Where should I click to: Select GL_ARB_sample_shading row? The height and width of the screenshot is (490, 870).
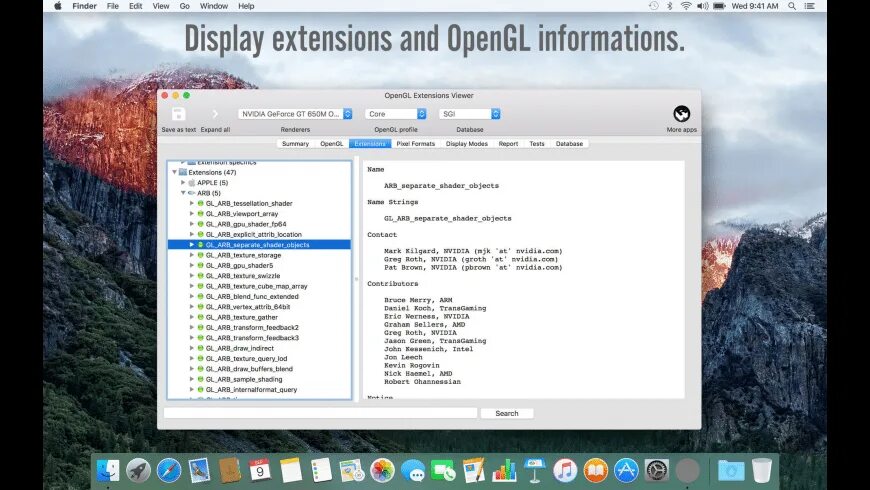pyautogui.click(x=260, y=380)
